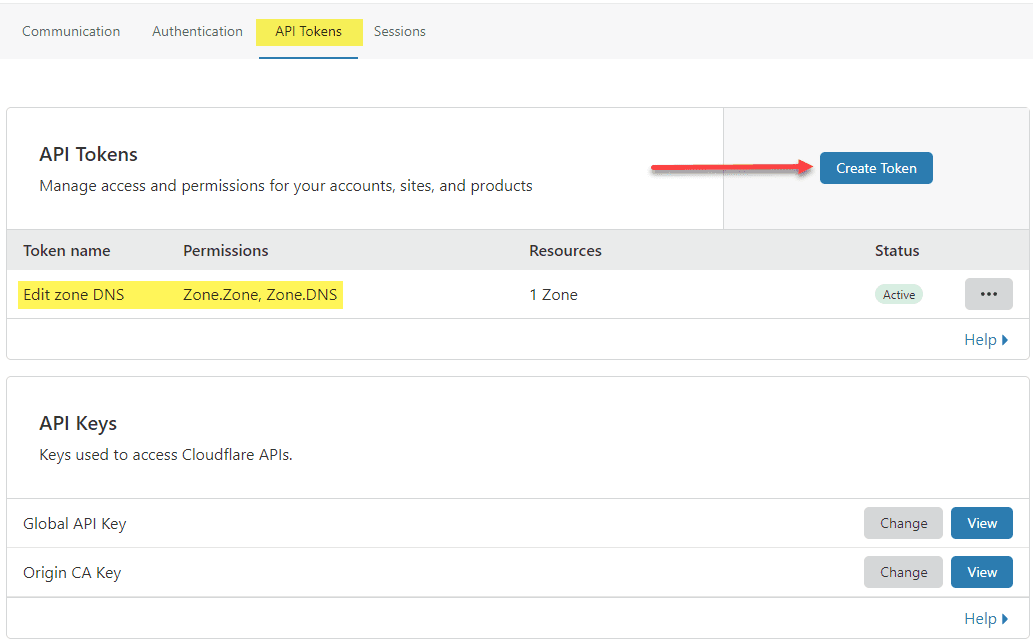
Task: Click the Zone.Zone, Zone.DNS permissions text
Action: [260, 295]
